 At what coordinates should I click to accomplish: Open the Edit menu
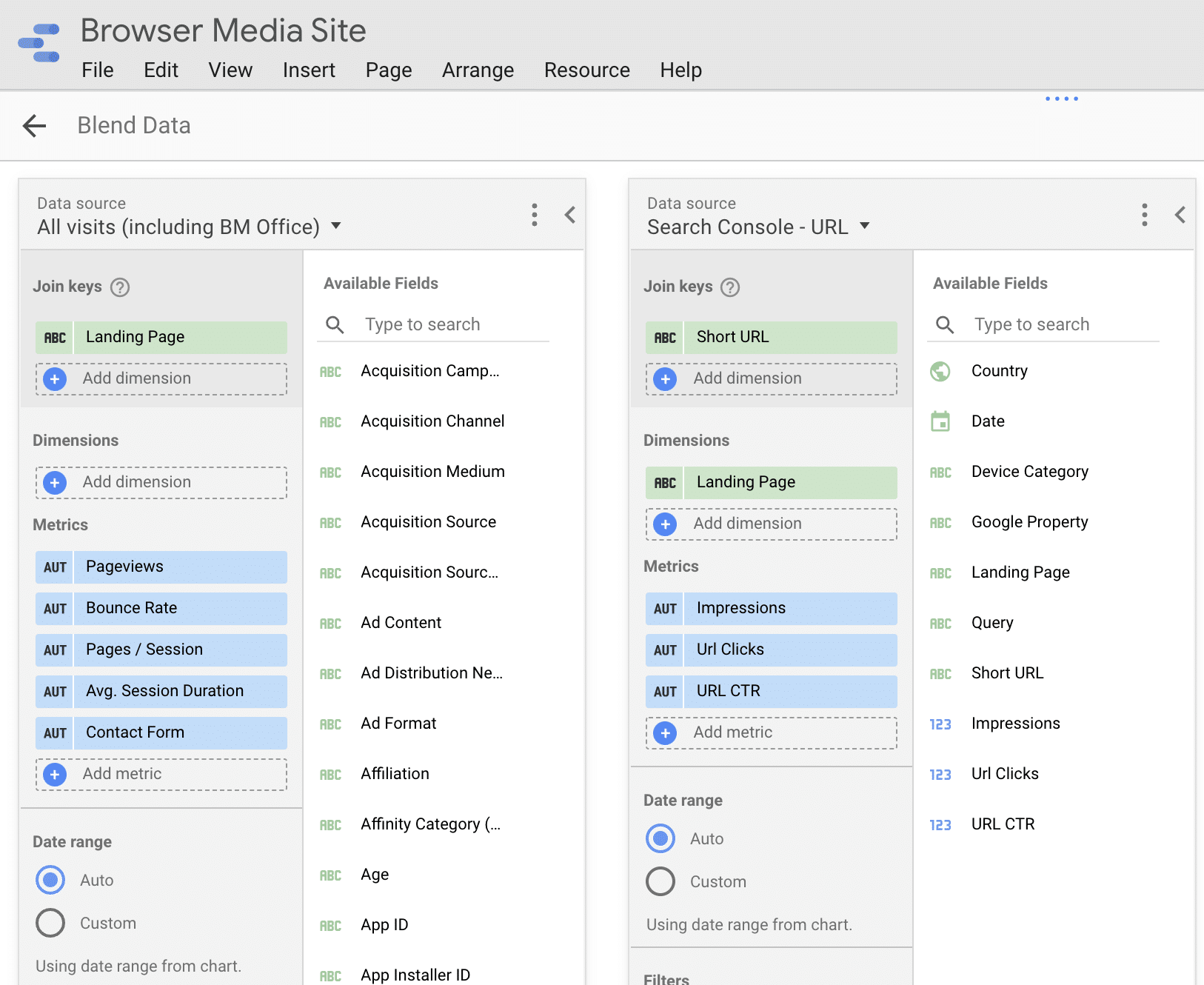pos(161,70)
